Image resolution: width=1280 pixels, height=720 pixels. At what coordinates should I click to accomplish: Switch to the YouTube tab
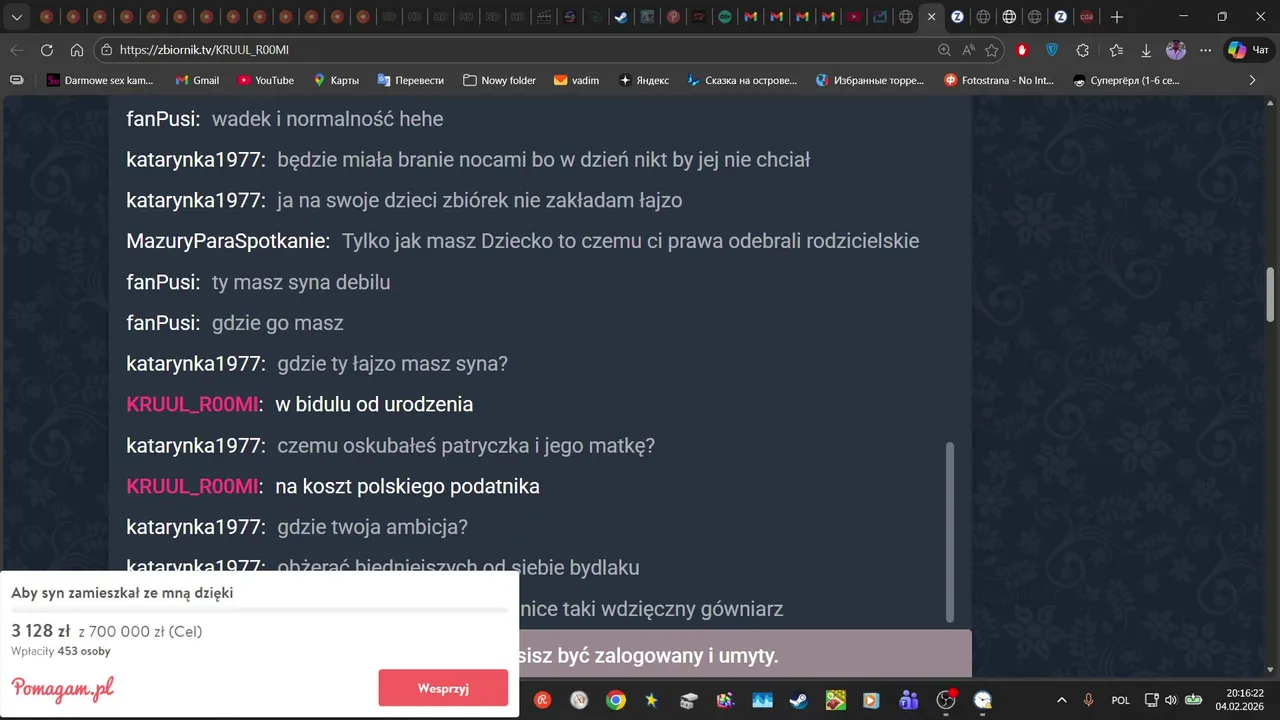point(853,17)
